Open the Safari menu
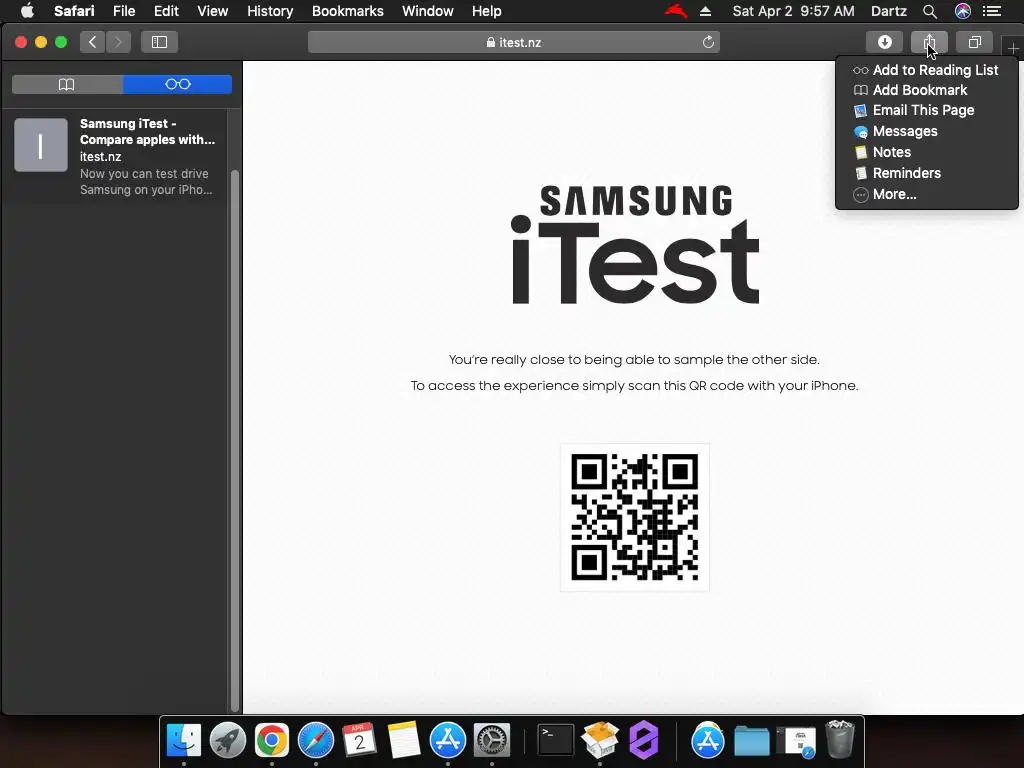The height and width of the screenshot is (768, 1024). pos(74,11)
